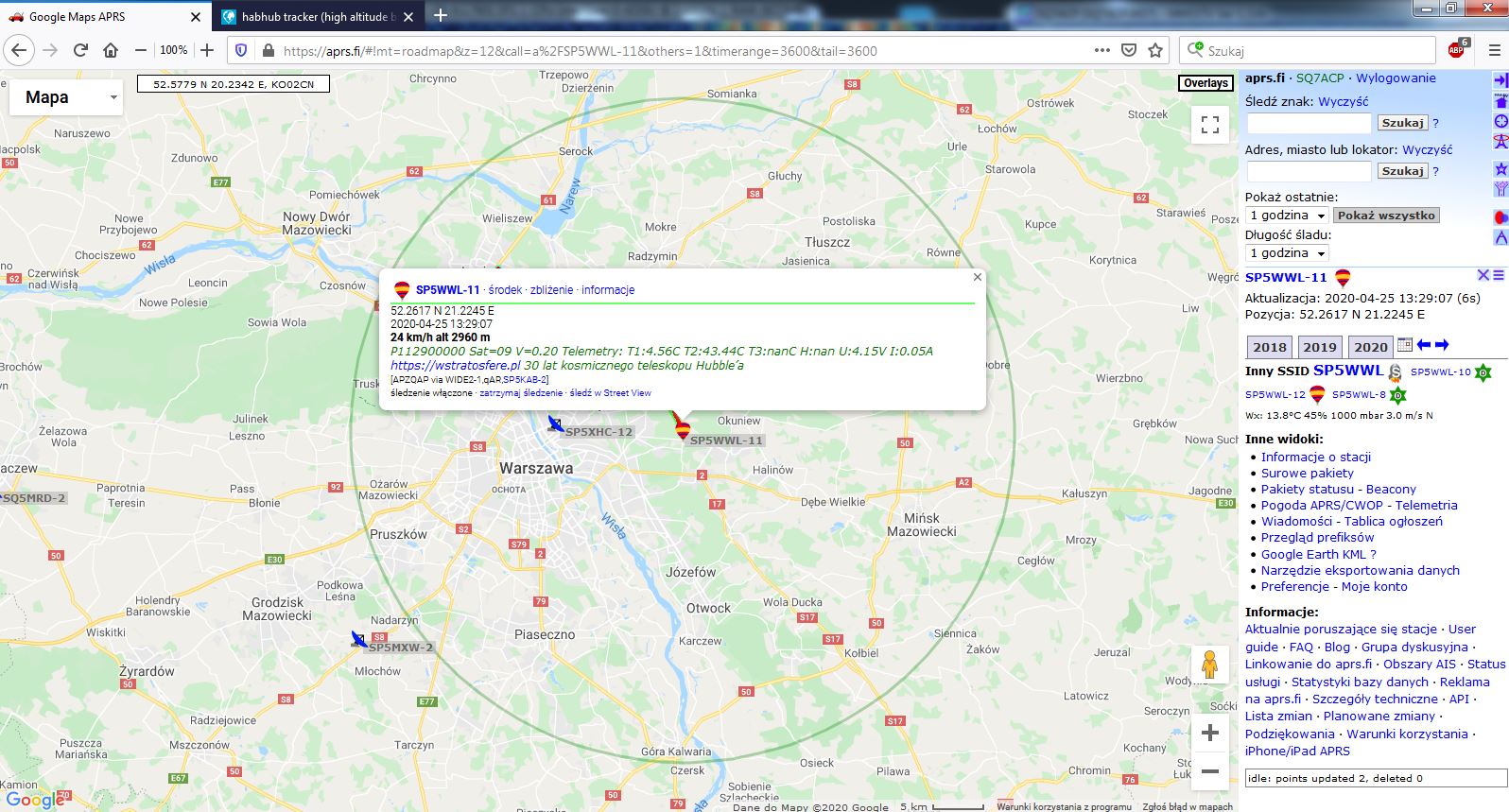This screenshot has height=812, width=1509.
Task: Click the red antenna tower icon in the sidebar
Action: pyautogui.click(x=1500, y=142)
